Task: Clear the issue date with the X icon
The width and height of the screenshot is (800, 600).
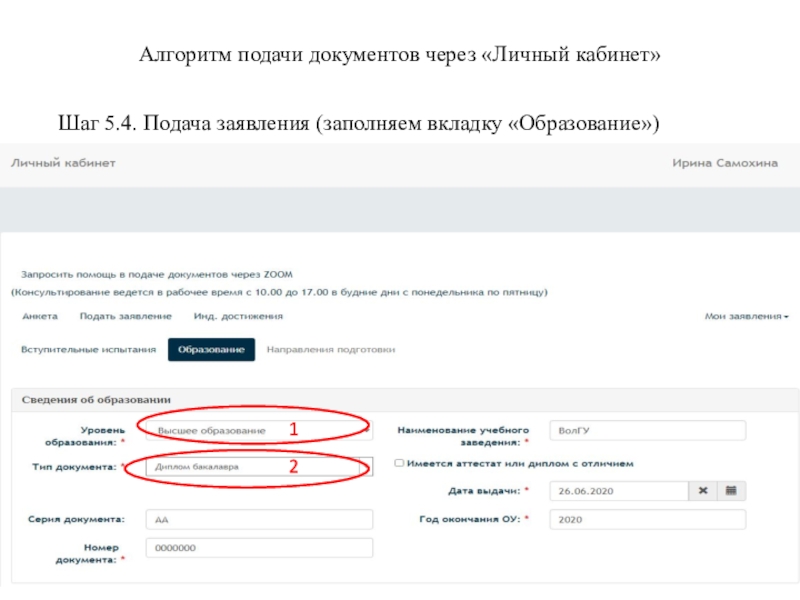Action: coord(703,491)
